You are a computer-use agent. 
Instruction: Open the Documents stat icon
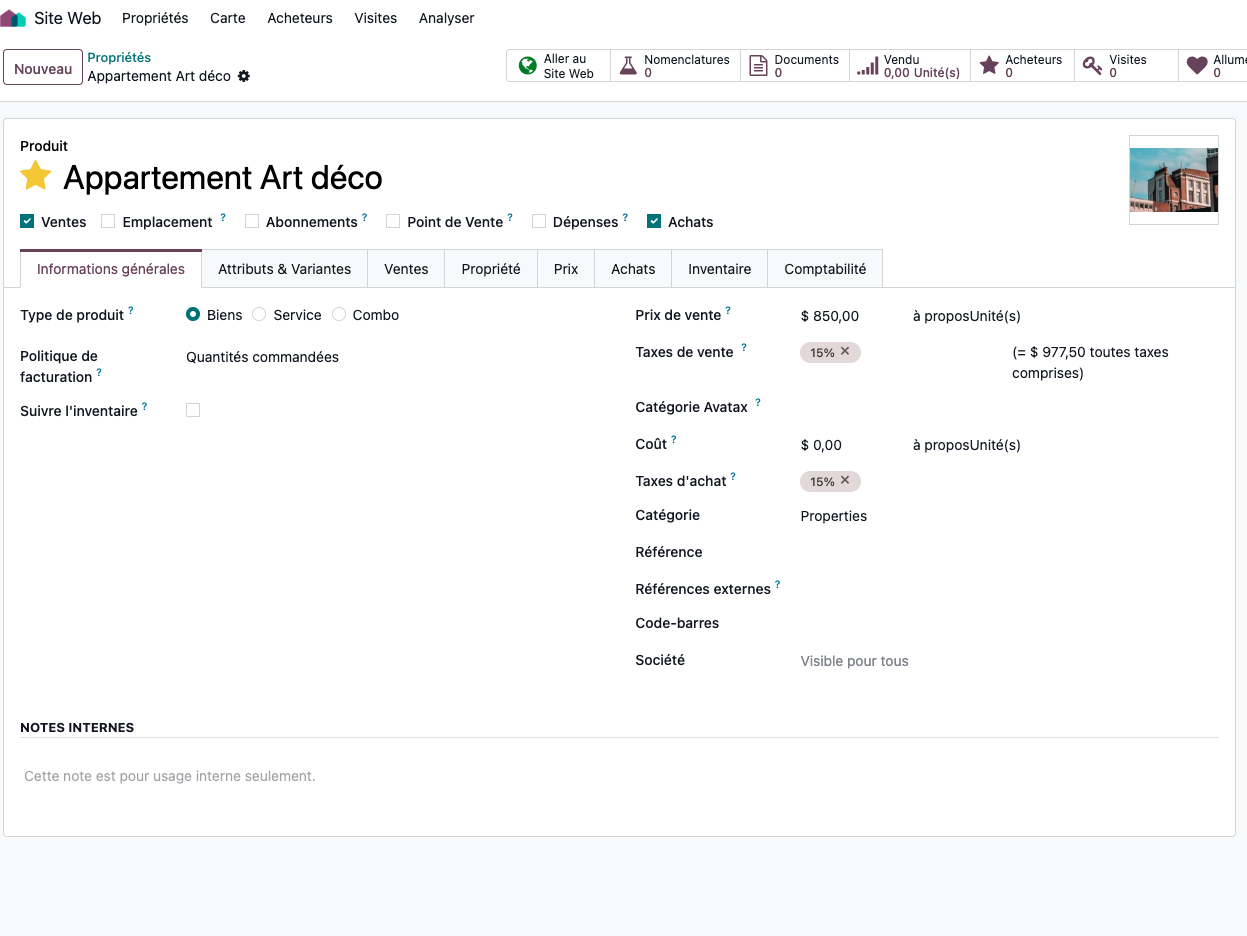758,66
